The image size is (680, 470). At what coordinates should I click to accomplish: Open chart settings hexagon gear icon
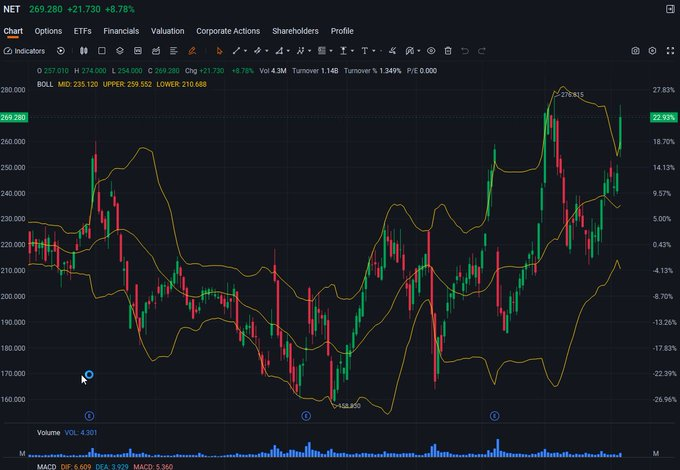click(x=652, y=51)
